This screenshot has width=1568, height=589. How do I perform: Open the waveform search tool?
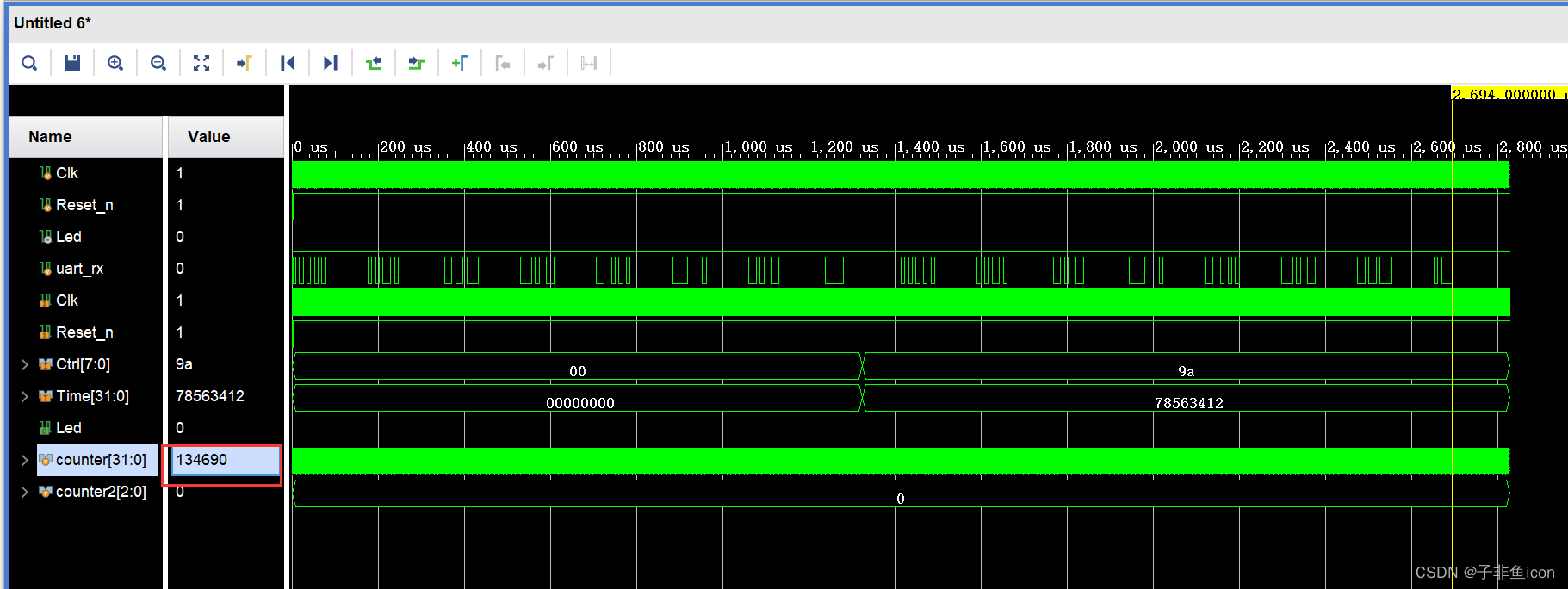[29, 63]
